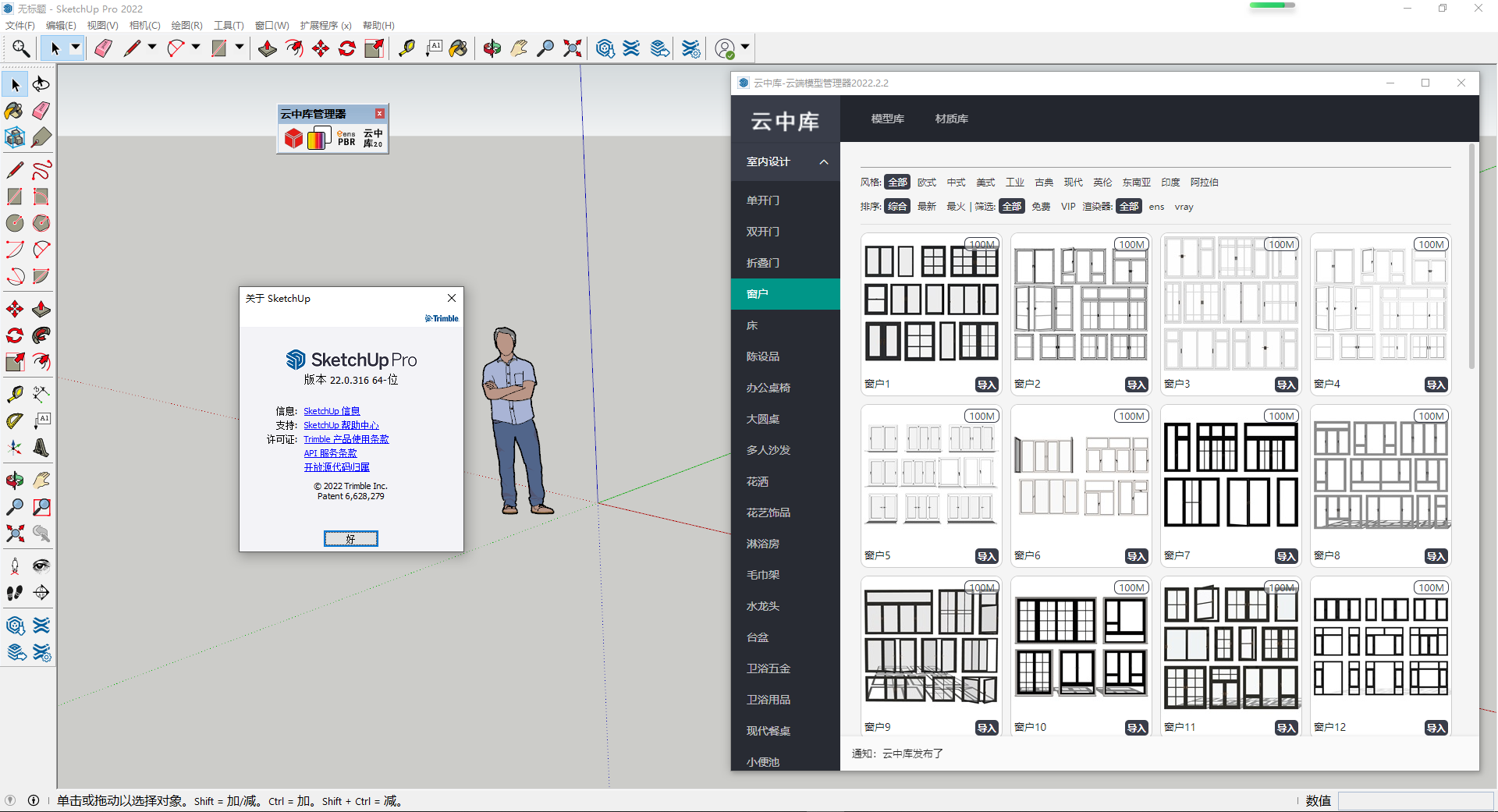Filter renderer by vray
The height and width of the screenshot is (812, 1498).
coord(1184,207)
